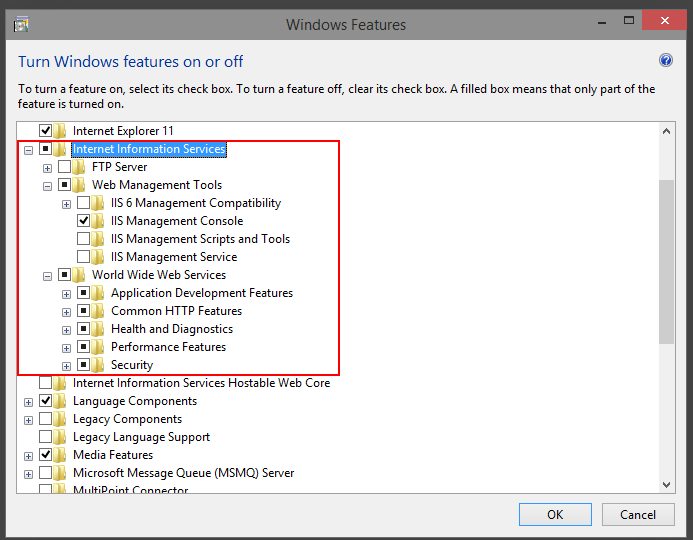The width and height of the screenshot is (693, 540).
Task: Click the Health and Diagnostics folder icon
Action: (98, 329)
